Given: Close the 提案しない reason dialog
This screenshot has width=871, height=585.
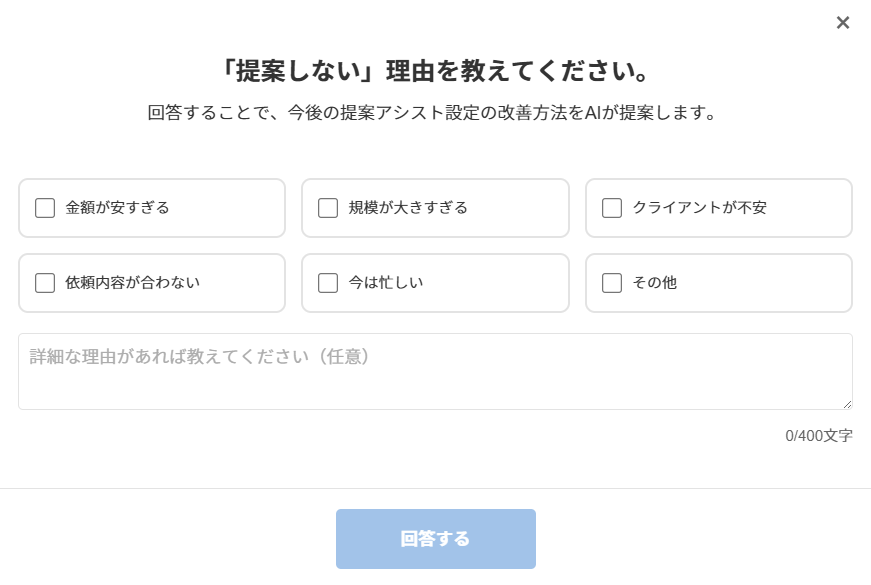Looking at the screenshot, I should tap(843, 23).
